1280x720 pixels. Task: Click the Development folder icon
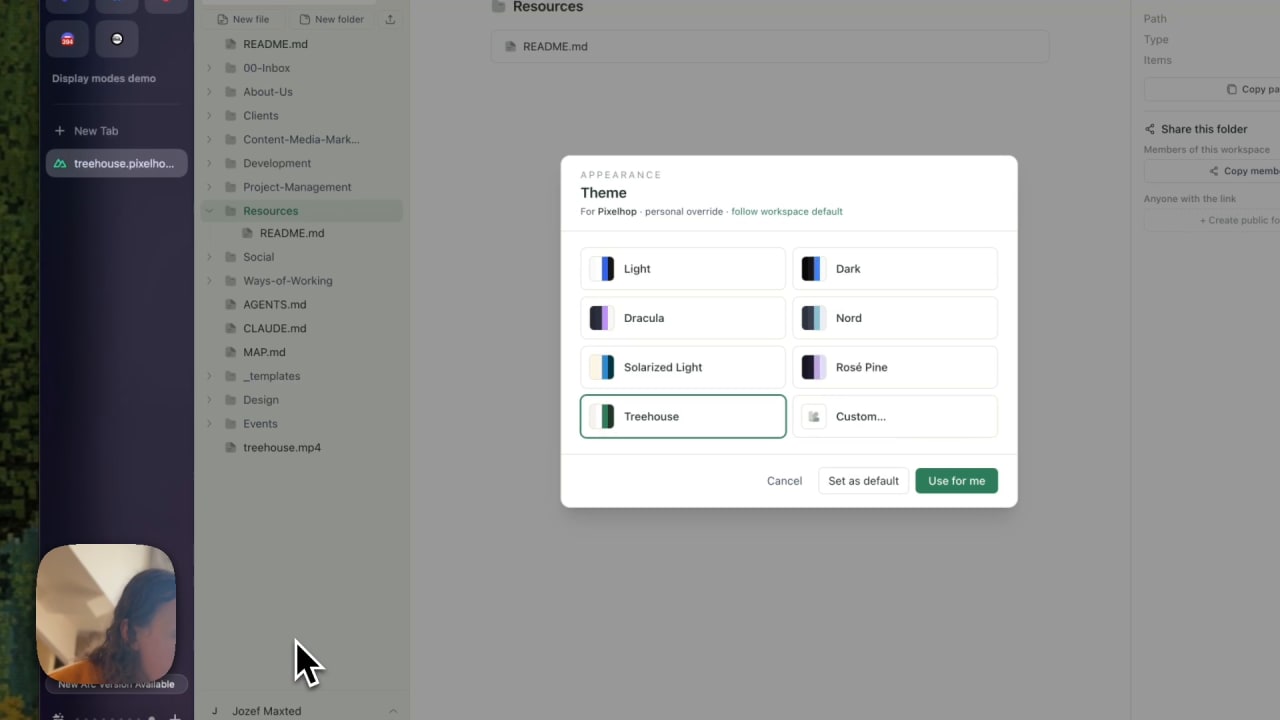(x=231, y=163)
